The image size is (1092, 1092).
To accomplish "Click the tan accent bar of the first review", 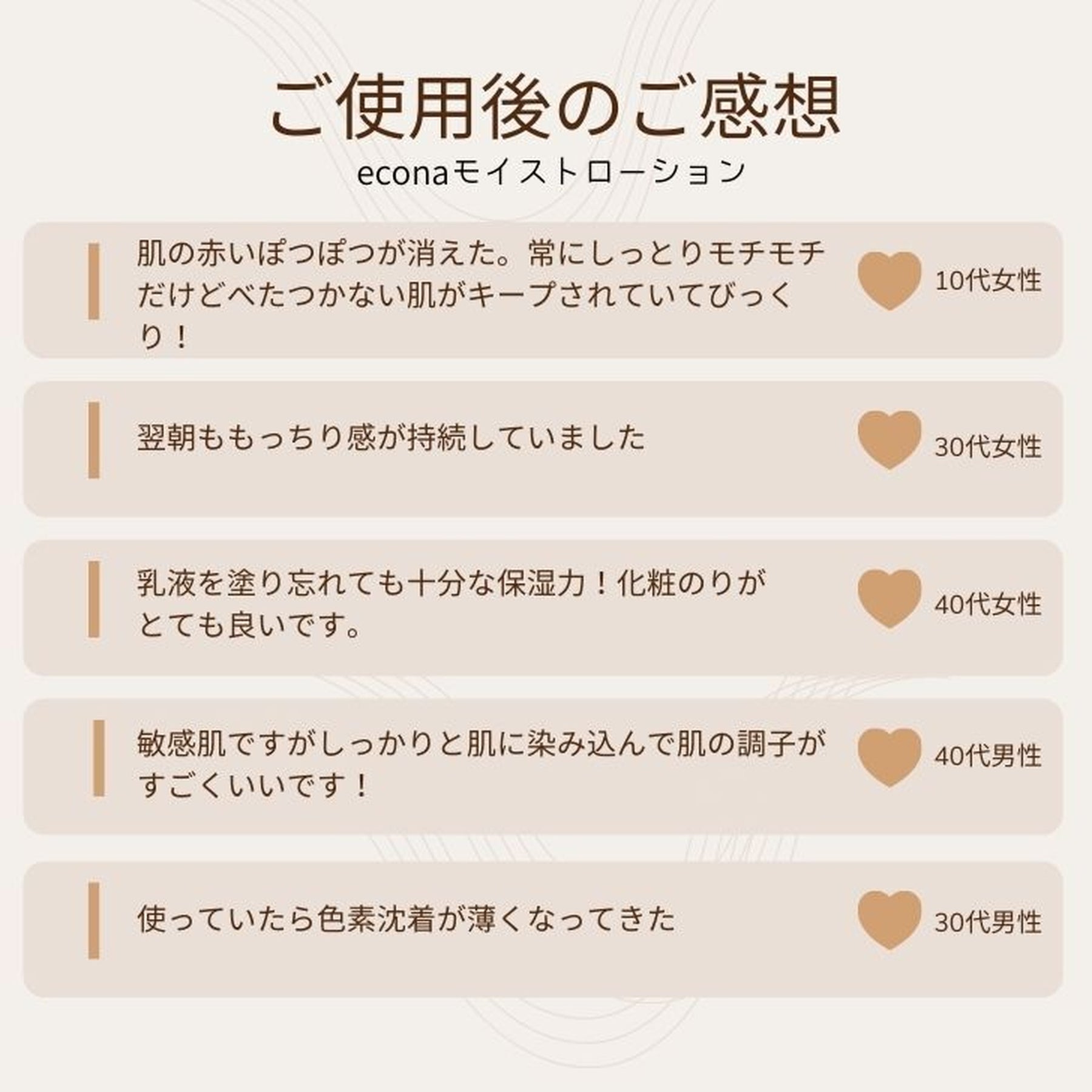I will point(93,281).
